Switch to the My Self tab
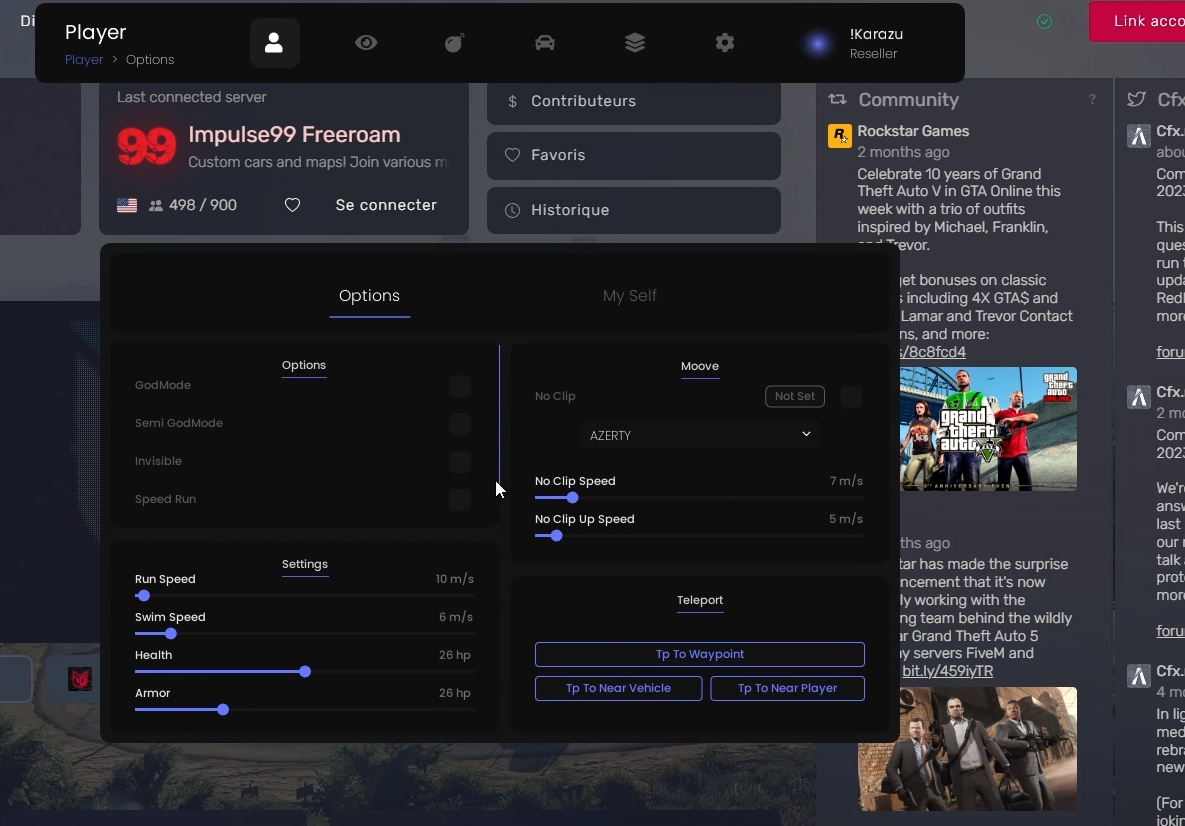1185x826 pixels. tap(629, 296)
